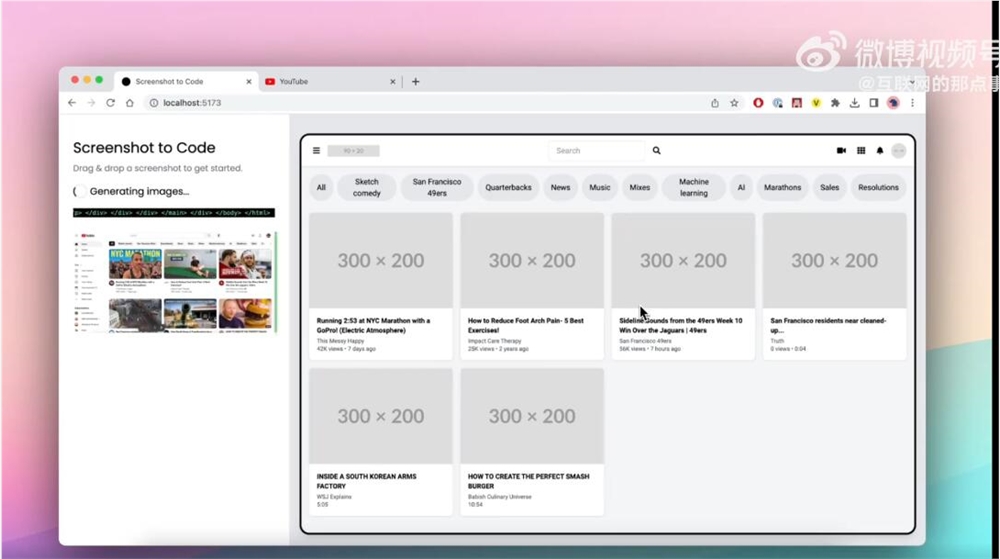Viewport: 1000px width, 559px height.
Task: Click the Smash Burger card placeholder image
Action: point(532,416)
